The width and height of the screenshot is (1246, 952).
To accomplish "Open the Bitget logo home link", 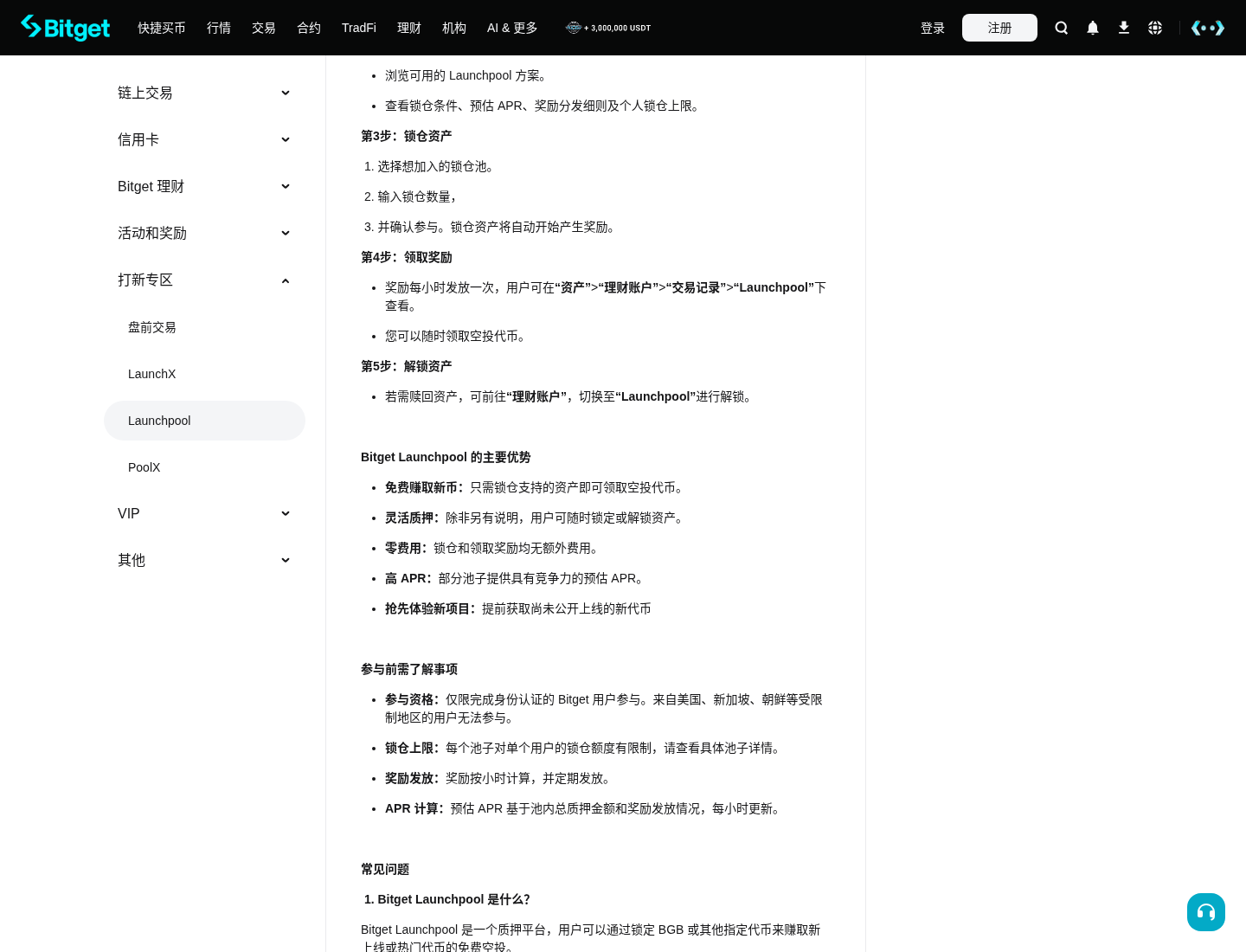I will point(66,28).
